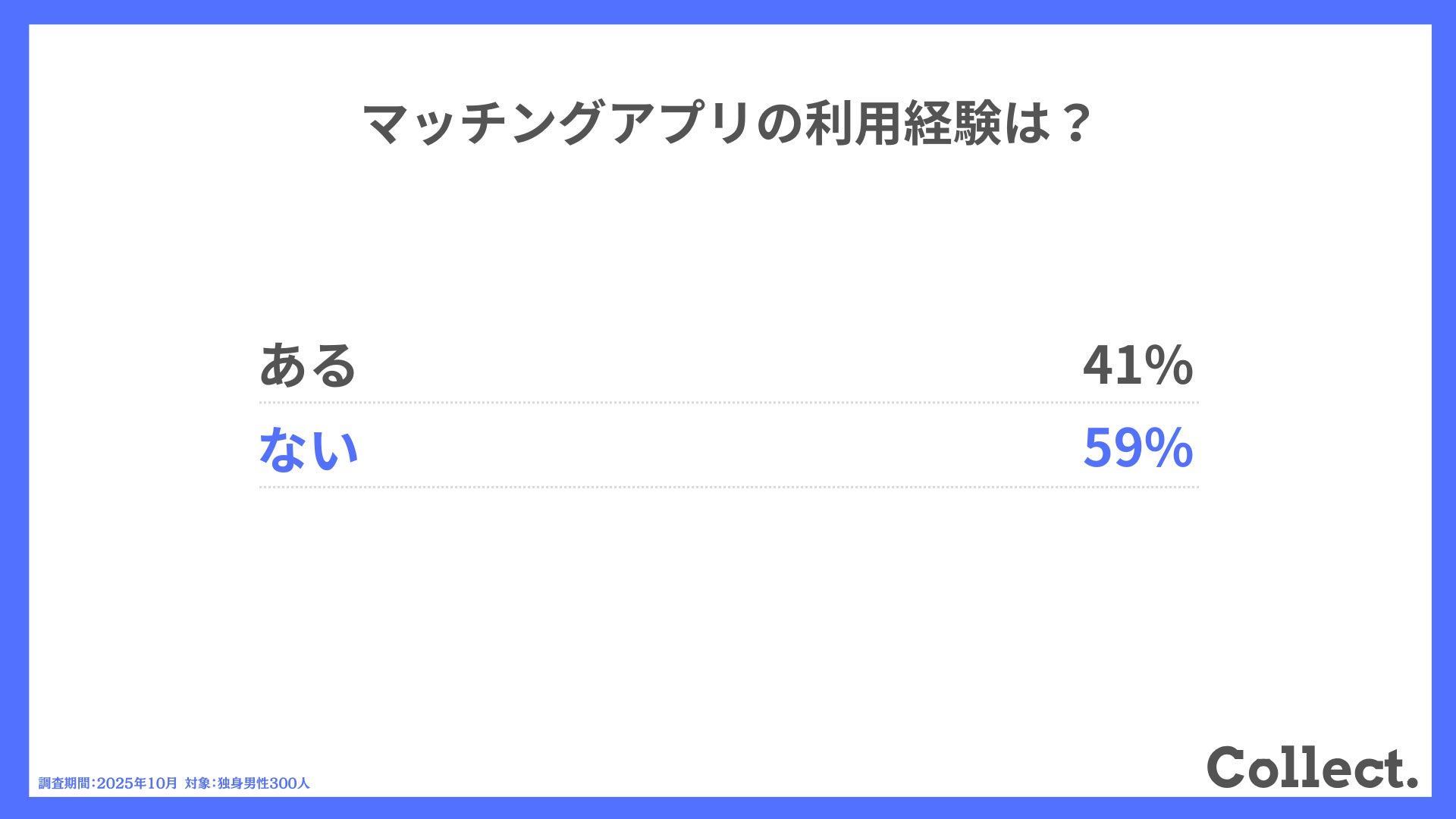Click the Collect. logo
Screen dimensions: 1456x819
click(x=1312, y=767)
